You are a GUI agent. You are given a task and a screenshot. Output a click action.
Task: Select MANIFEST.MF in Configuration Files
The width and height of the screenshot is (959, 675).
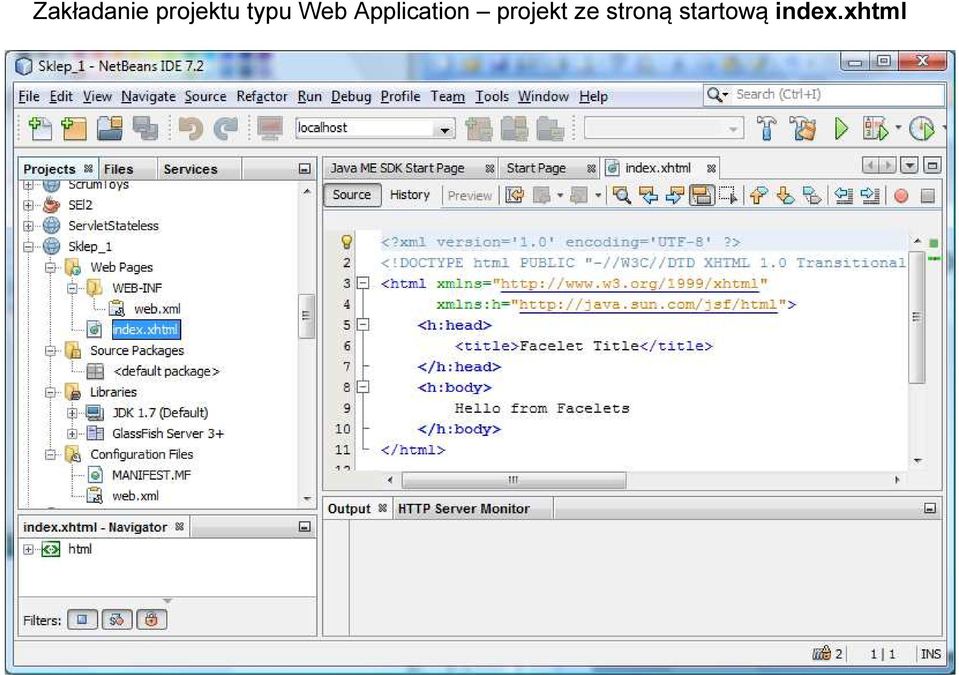[151, 476]
